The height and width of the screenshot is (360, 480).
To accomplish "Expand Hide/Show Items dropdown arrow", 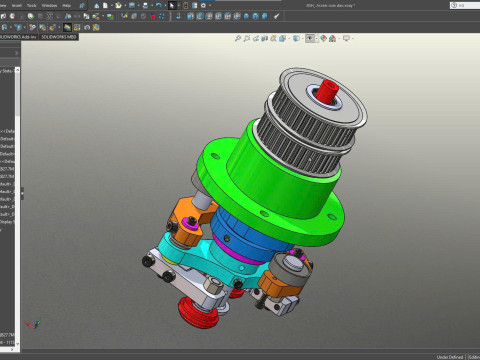I will 316,39.
